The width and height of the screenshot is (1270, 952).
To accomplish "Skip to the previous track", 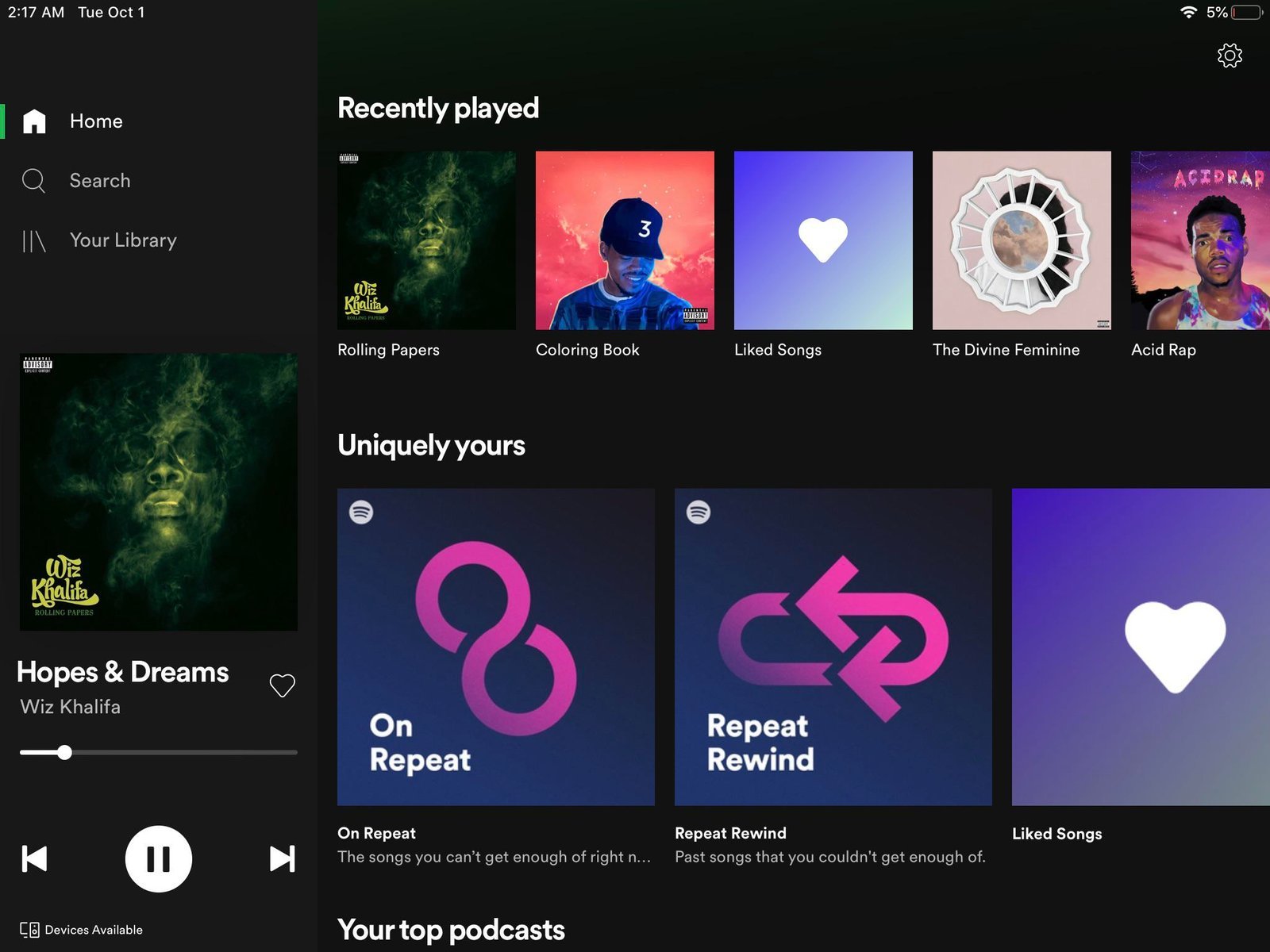I will point(35,858).
